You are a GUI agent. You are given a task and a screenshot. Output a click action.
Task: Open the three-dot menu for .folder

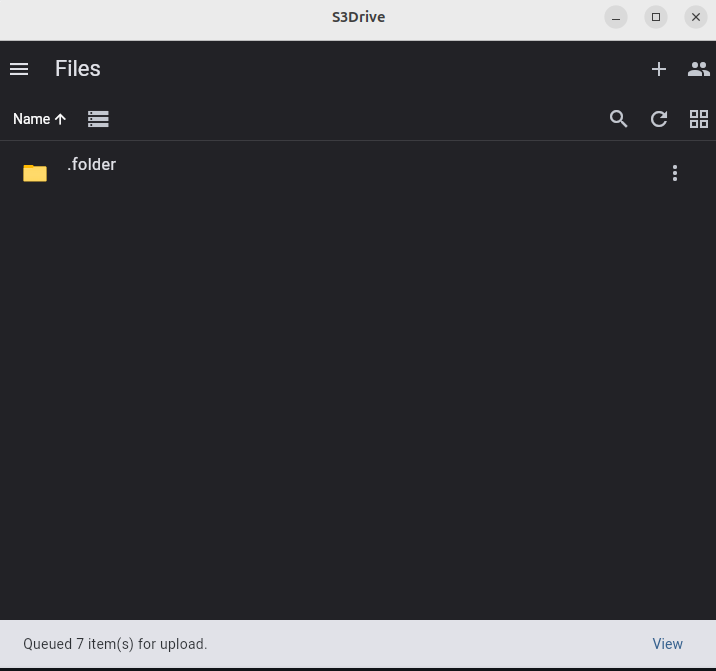675,173
